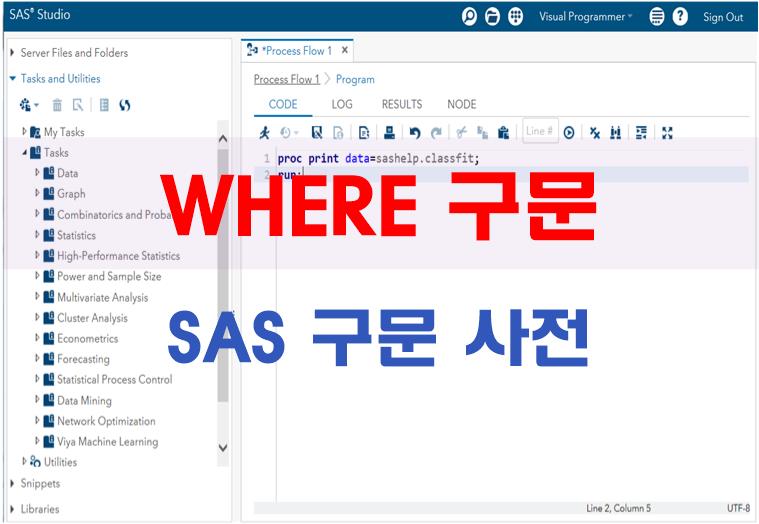Click the Copy icon in code toolbar
Viewport: 759px width, 524px height.
point(482,132)
